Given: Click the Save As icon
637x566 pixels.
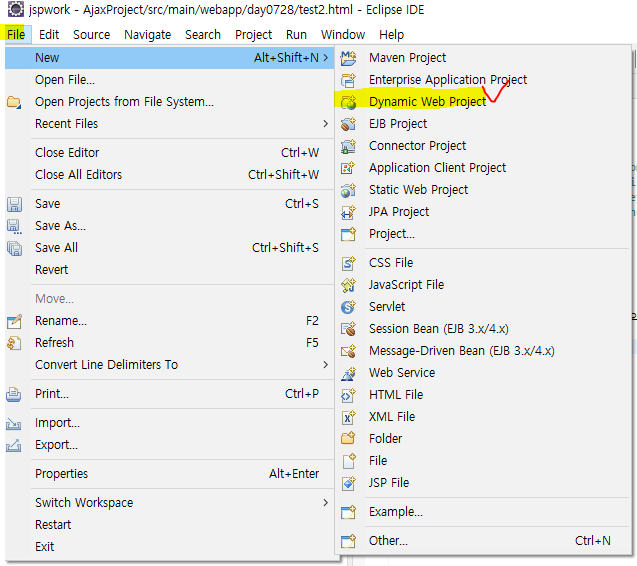Looking at the screenshot, I should [x=14, y=226].
